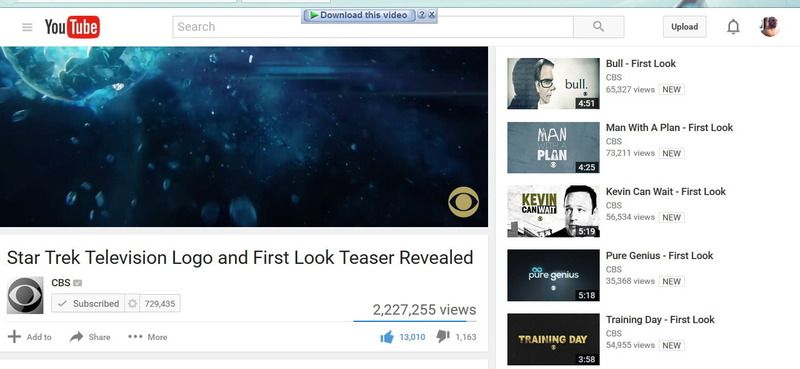Toggle the Subscribed button for CBS
Image resolution: width=800 pixels, height=369 pixels.
coord(88,303)
